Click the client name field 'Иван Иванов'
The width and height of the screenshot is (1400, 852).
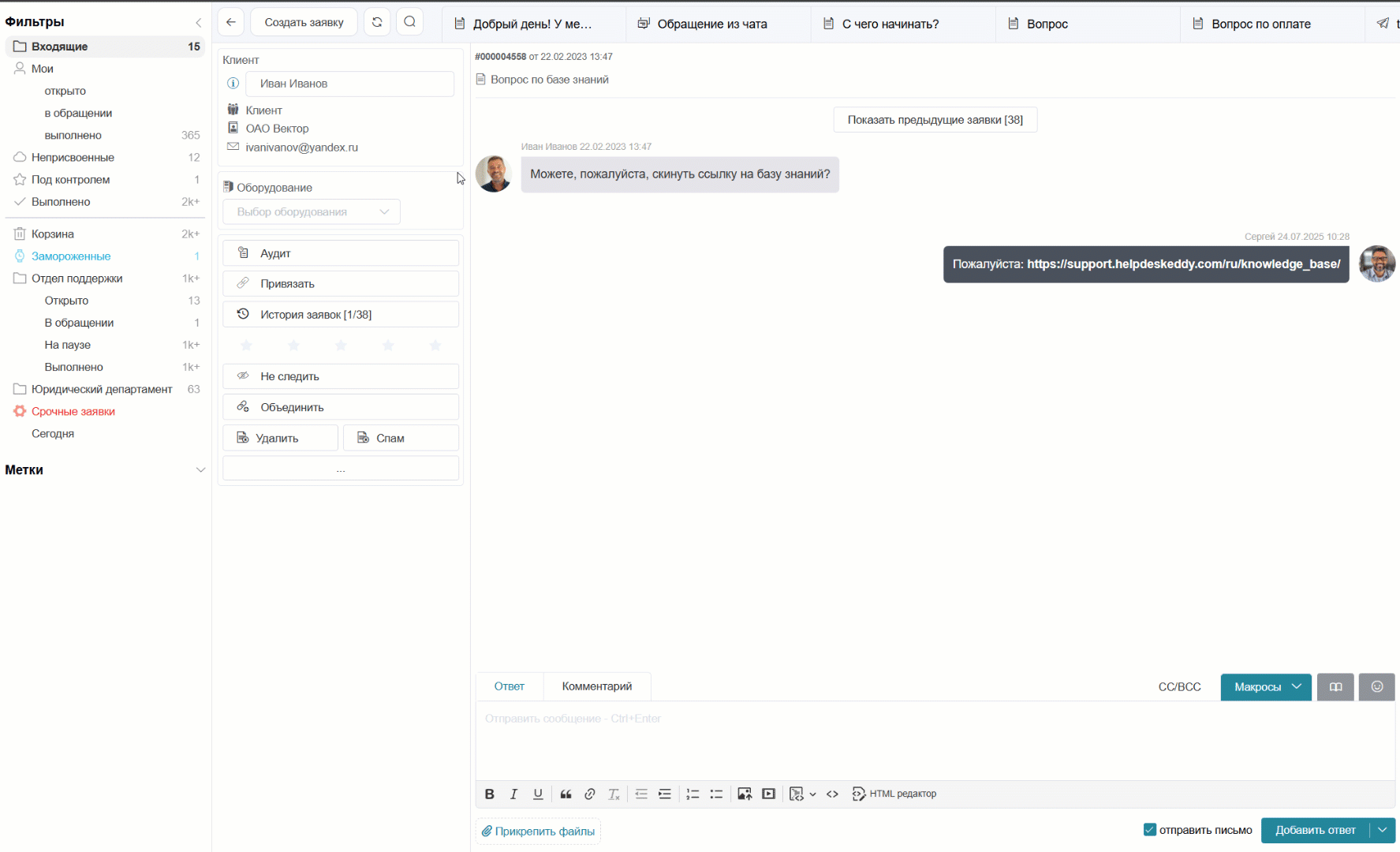[349, 84]
